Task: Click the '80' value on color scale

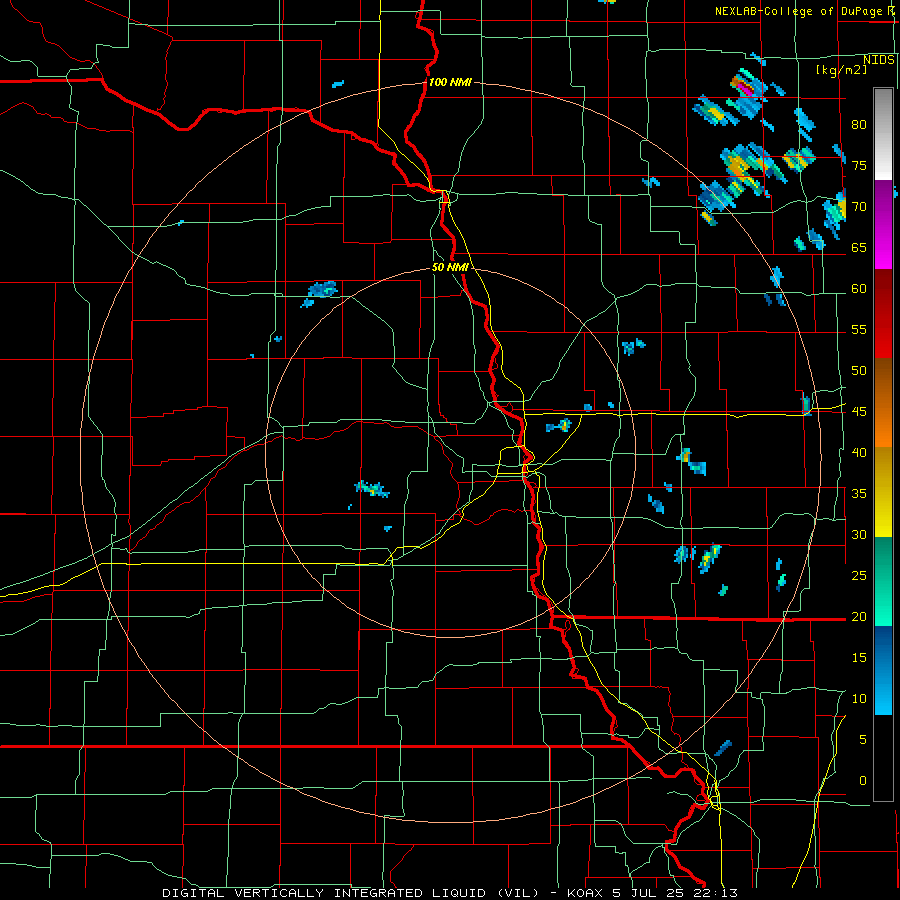Action: pos(859,125)
